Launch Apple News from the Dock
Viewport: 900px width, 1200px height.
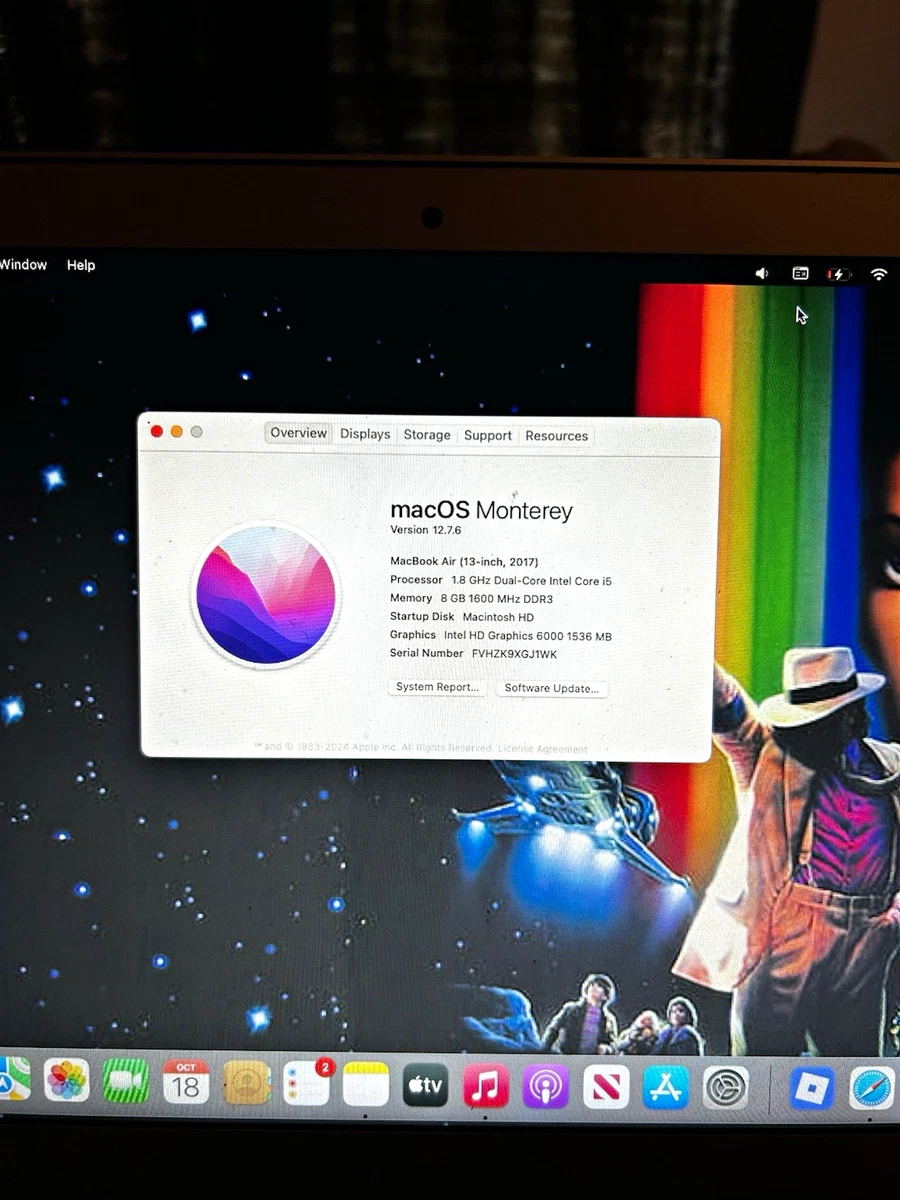coord(606,1087)
